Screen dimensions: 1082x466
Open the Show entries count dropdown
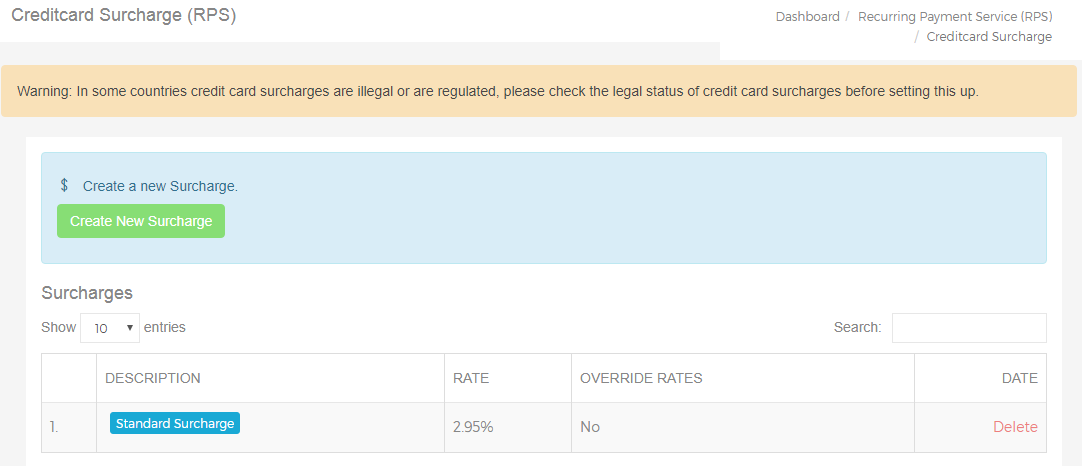pos(110,328)
